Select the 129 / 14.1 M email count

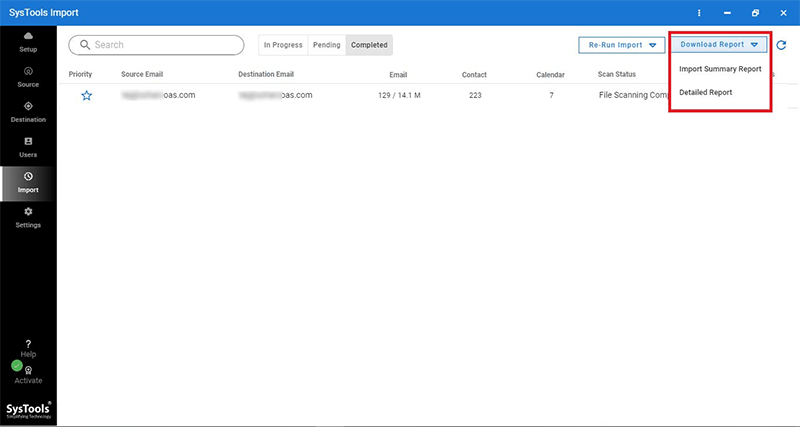[x=399, y=95]
